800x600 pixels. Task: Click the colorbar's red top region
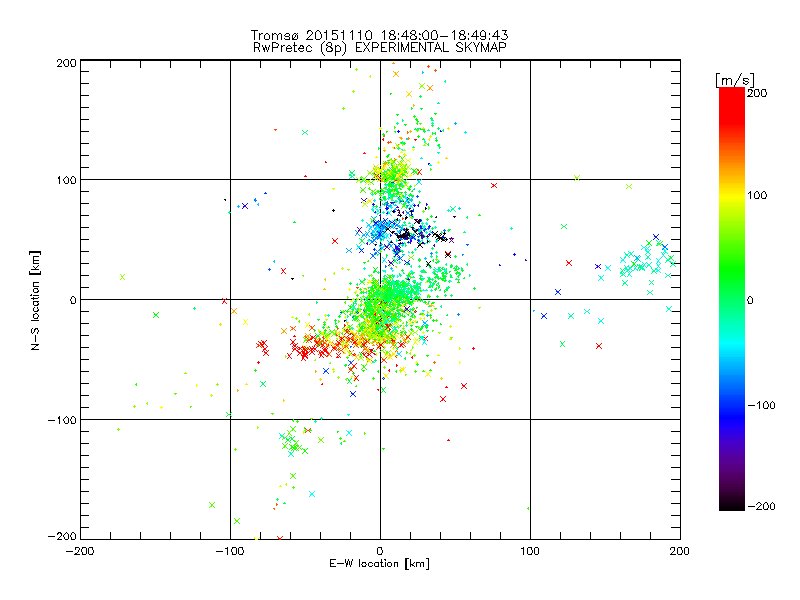(x=732, y=105)
